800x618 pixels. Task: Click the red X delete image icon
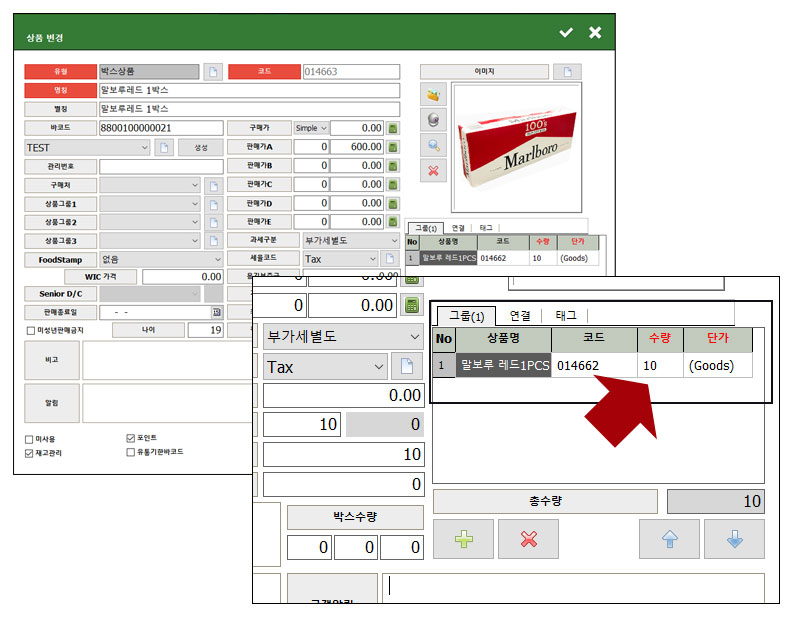pos(433,170)
